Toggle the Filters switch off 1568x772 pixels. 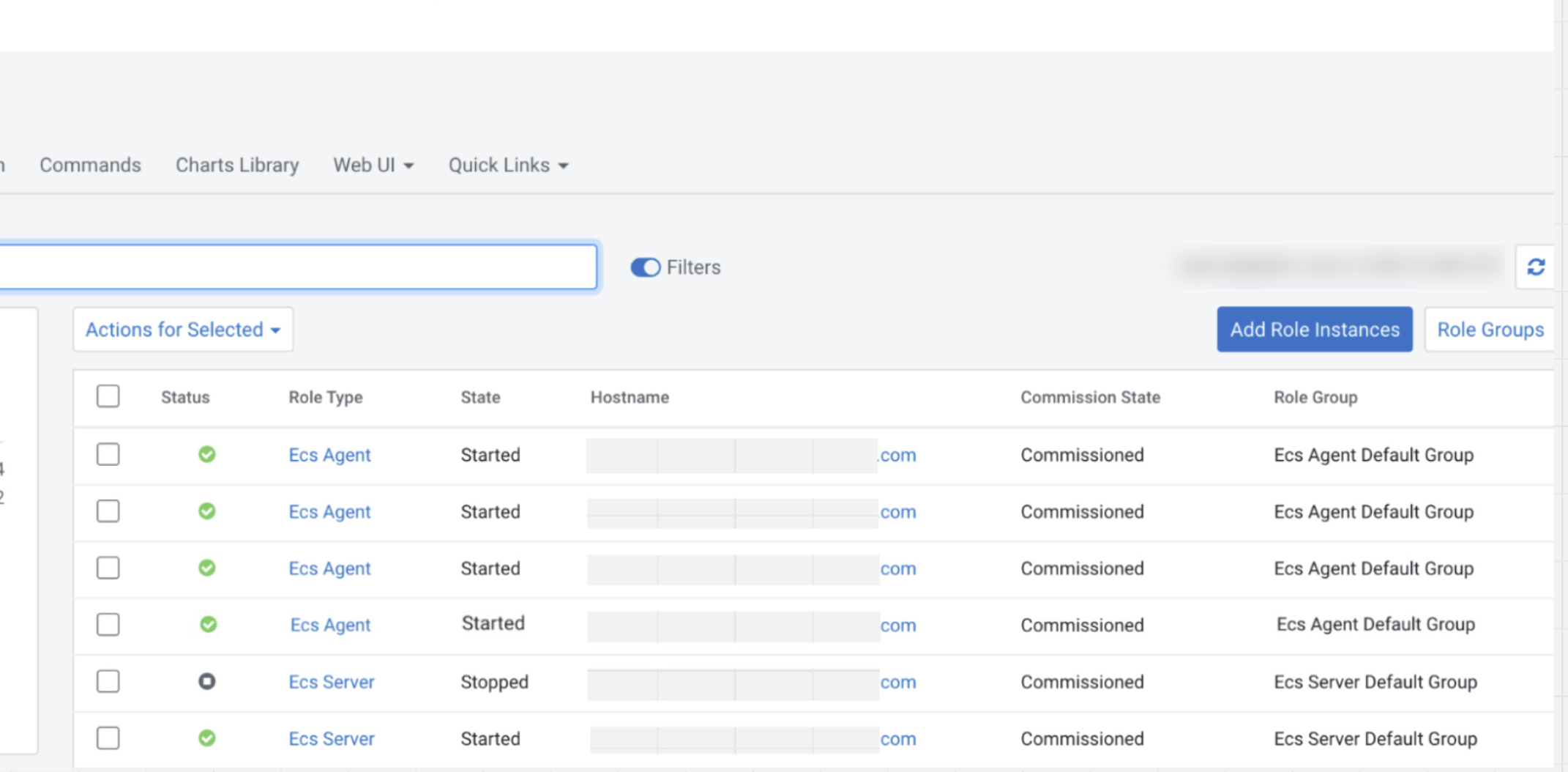pyautogui.click(x=645, y=267)
